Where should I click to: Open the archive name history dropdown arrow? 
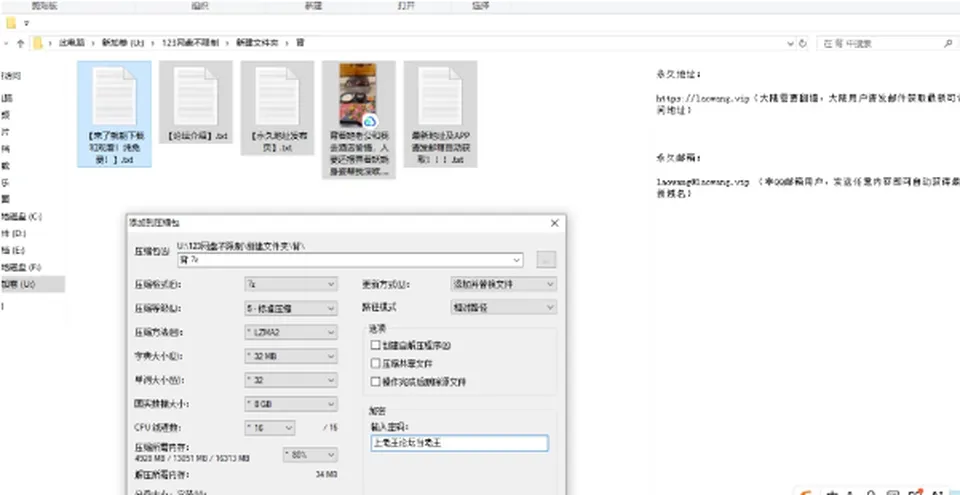click(517, 260)
